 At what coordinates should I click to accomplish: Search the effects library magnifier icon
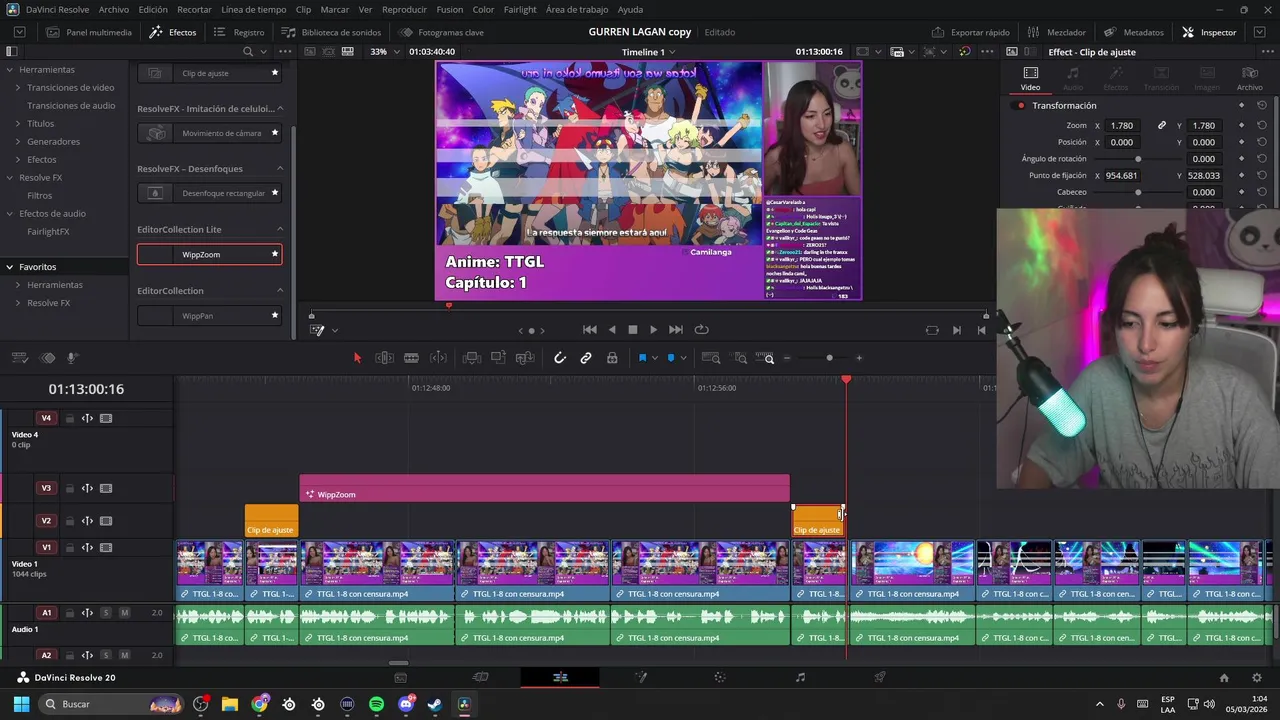[x=246, y=52]
